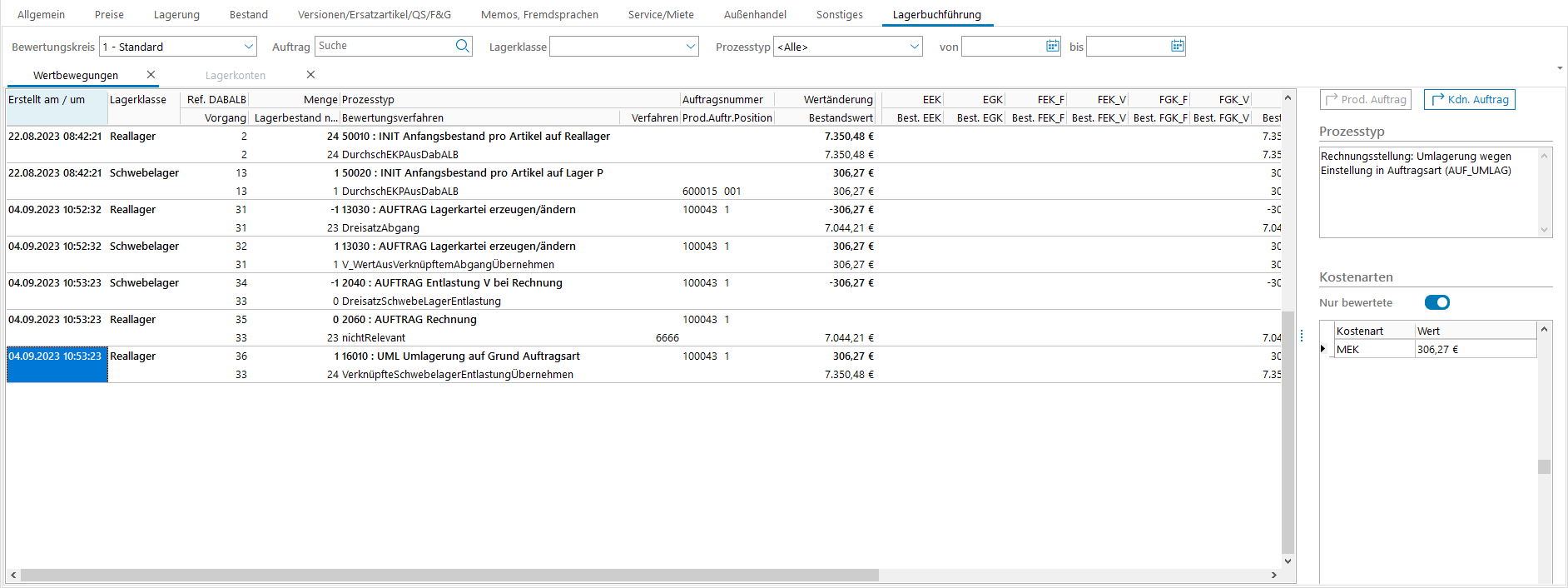Expand the Bewertungskreis dropdown
Viewport: 1568px width, 588px height.
point(248,47)
